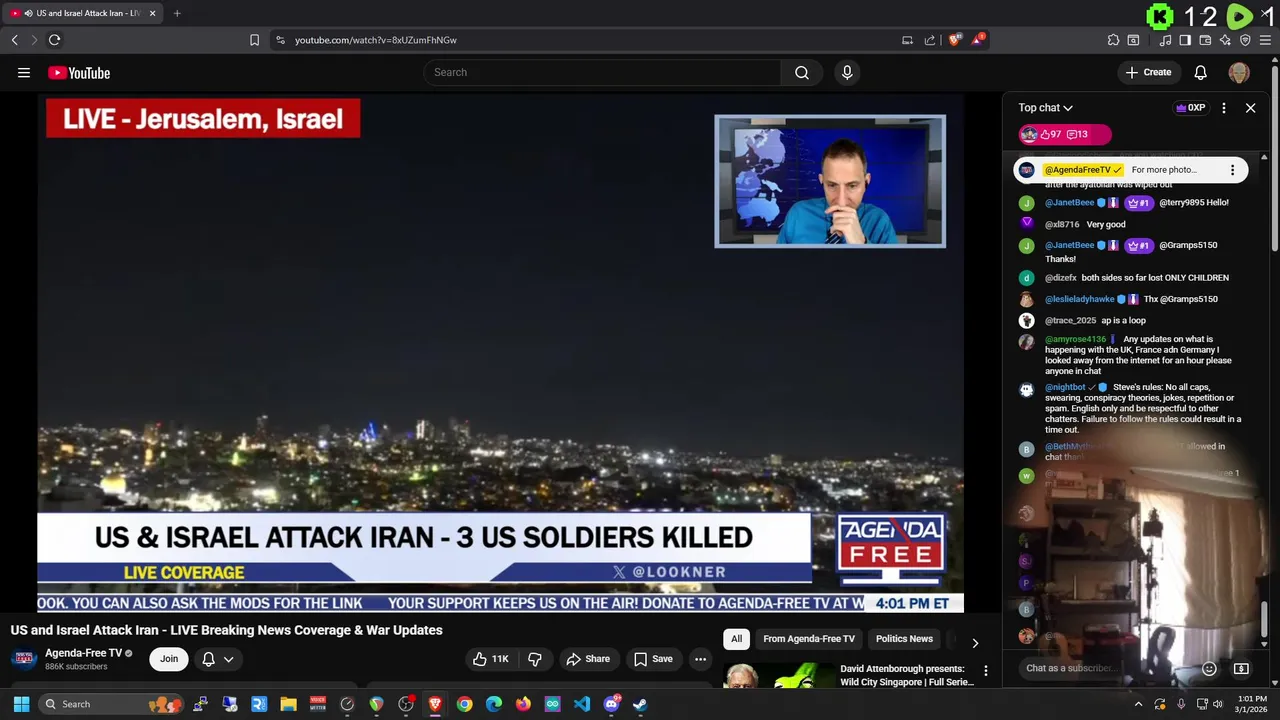Open more actions three-dot video menu
1280x720 pixels.
pos(700,659)
